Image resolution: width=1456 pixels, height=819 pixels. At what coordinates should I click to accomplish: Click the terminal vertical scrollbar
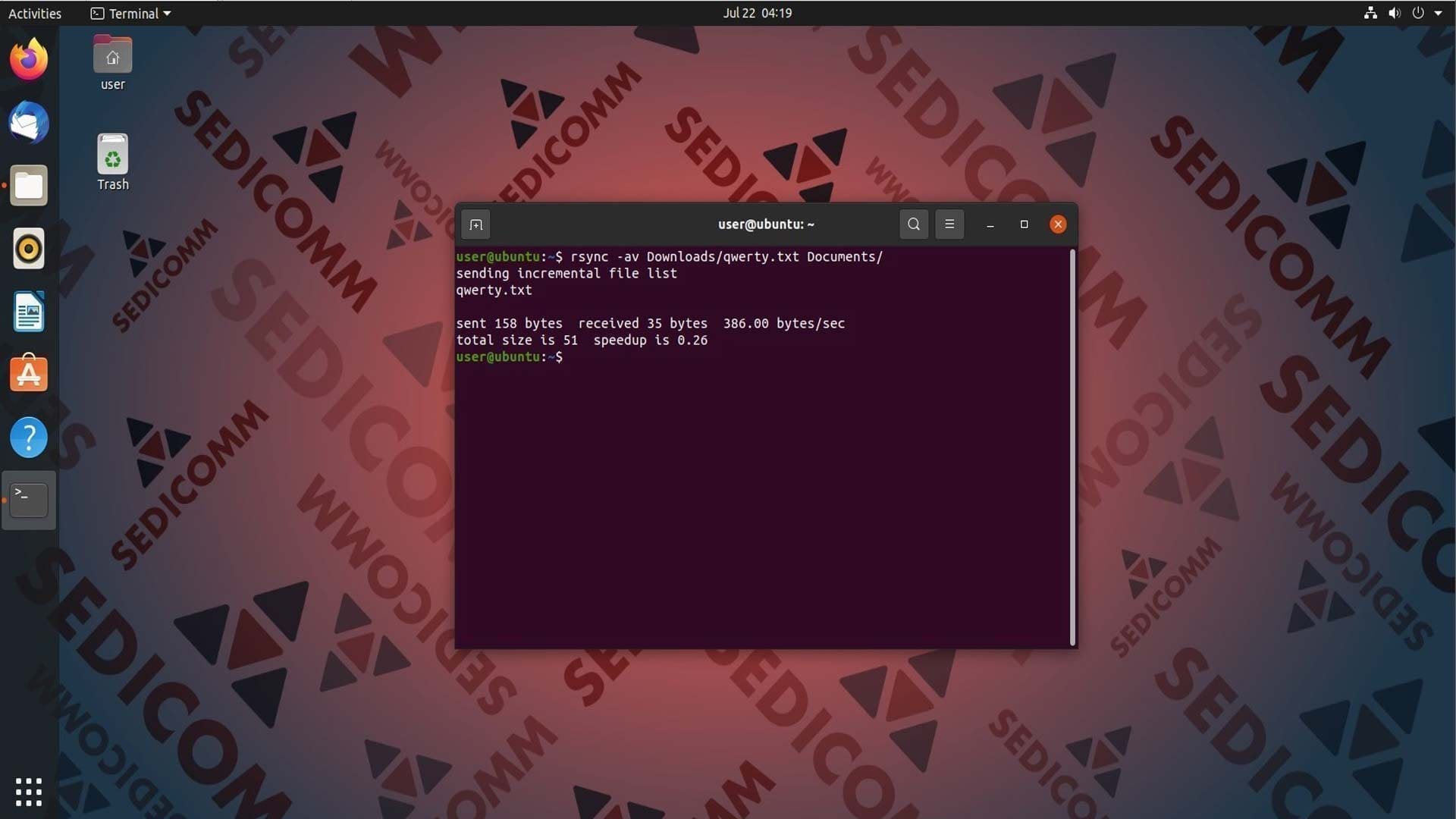[1072, 447]
